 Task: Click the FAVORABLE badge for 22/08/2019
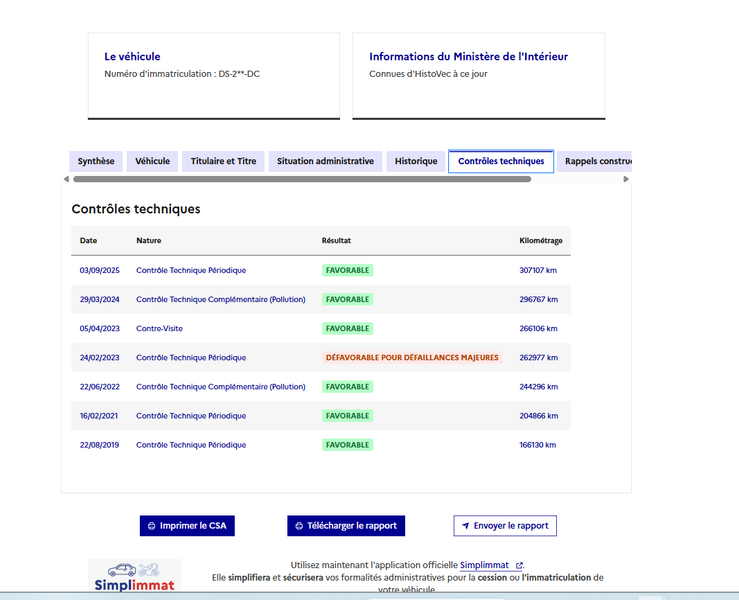coord(347,445)
